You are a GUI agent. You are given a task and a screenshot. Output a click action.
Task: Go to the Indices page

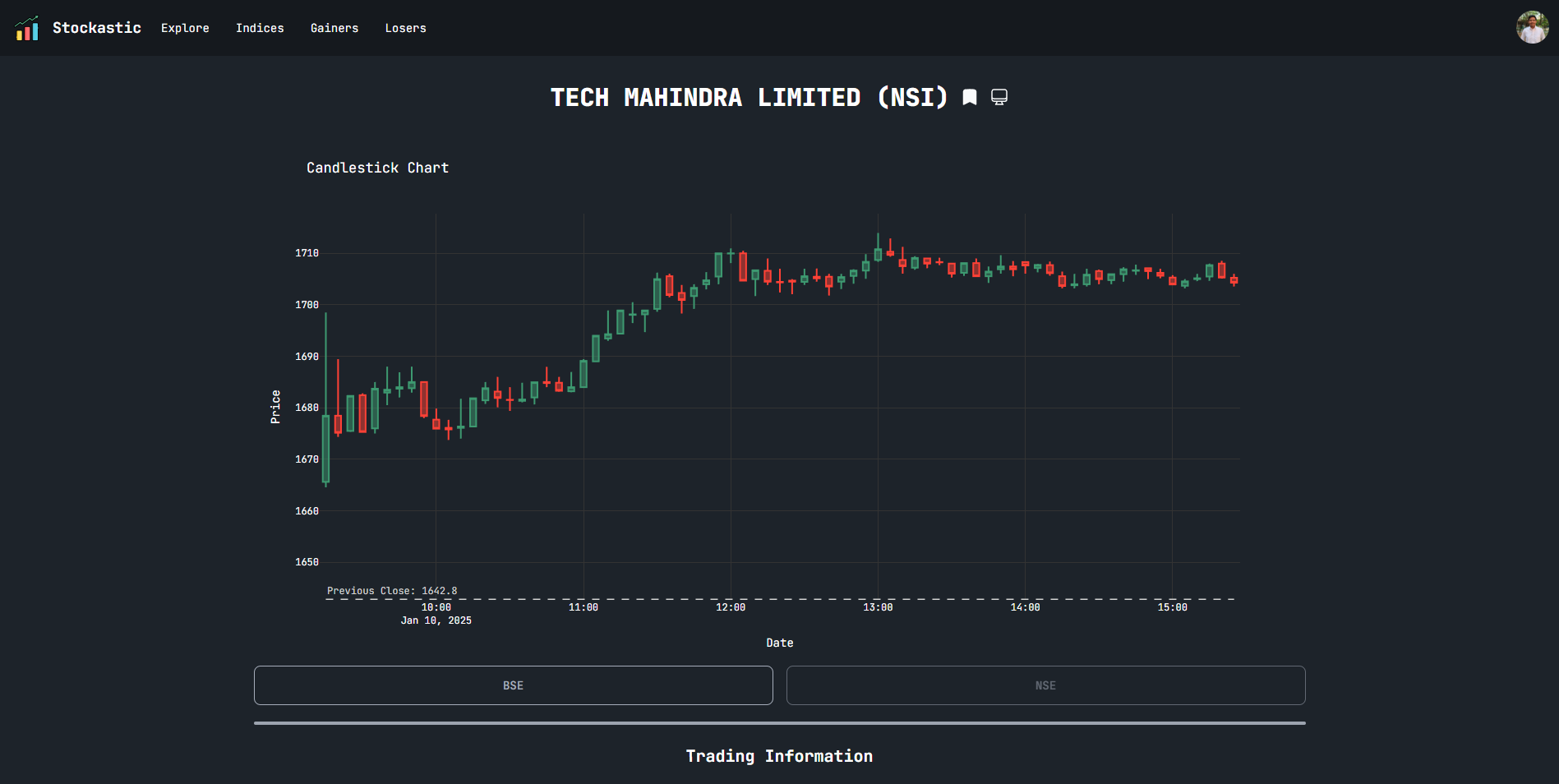pos(260,28)
